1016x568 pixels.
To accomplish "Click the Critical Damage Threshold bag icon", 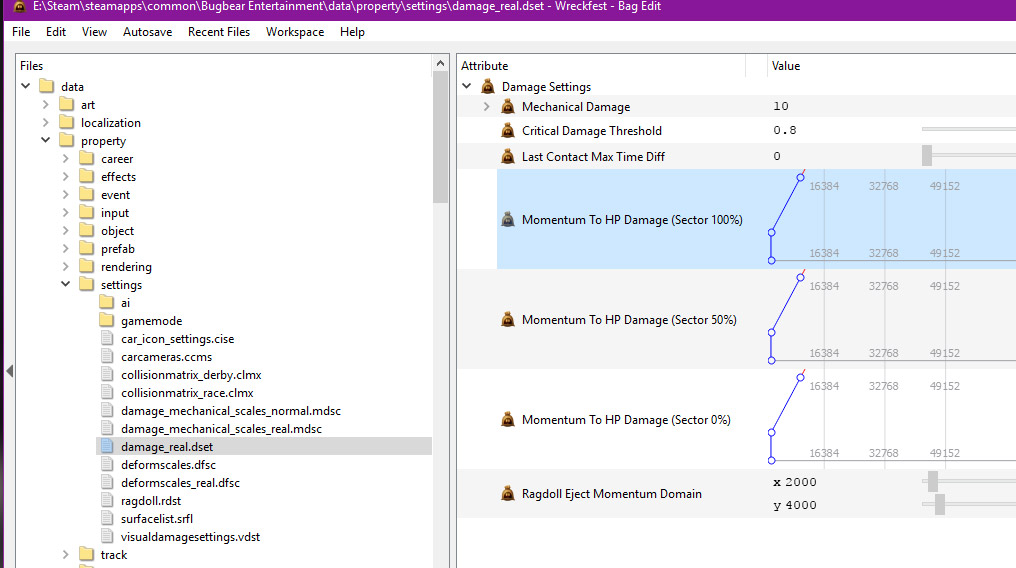I will (x=508, y=130).
